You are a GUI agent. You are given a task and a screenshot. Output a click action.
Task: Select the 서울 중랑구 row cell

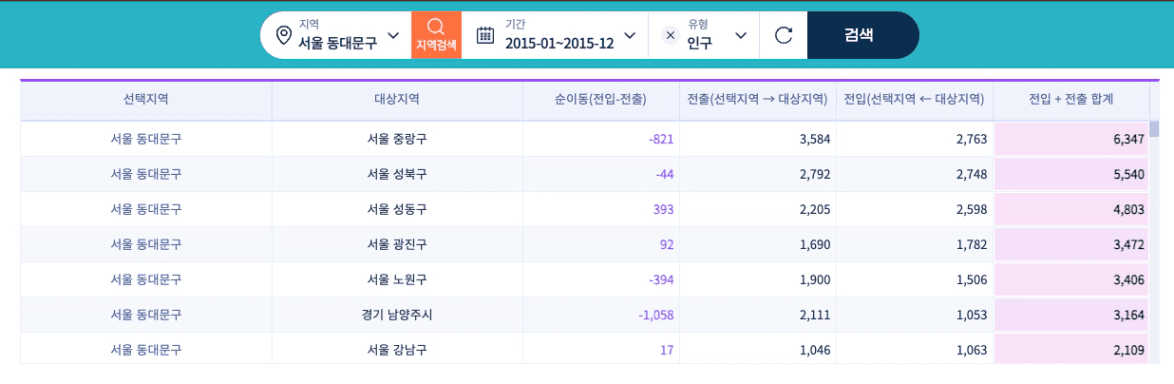click(x=397, y=138)
